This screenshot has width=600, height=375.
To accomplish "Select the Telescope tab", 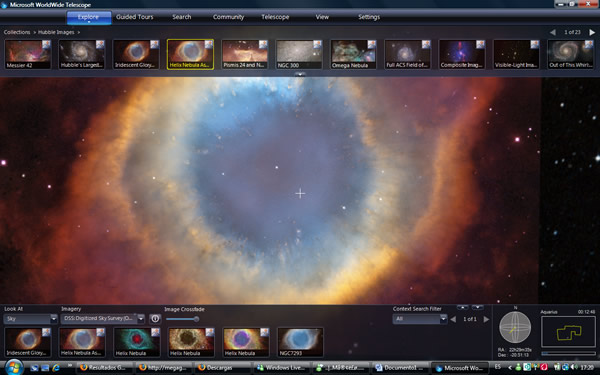I will 275,17.
